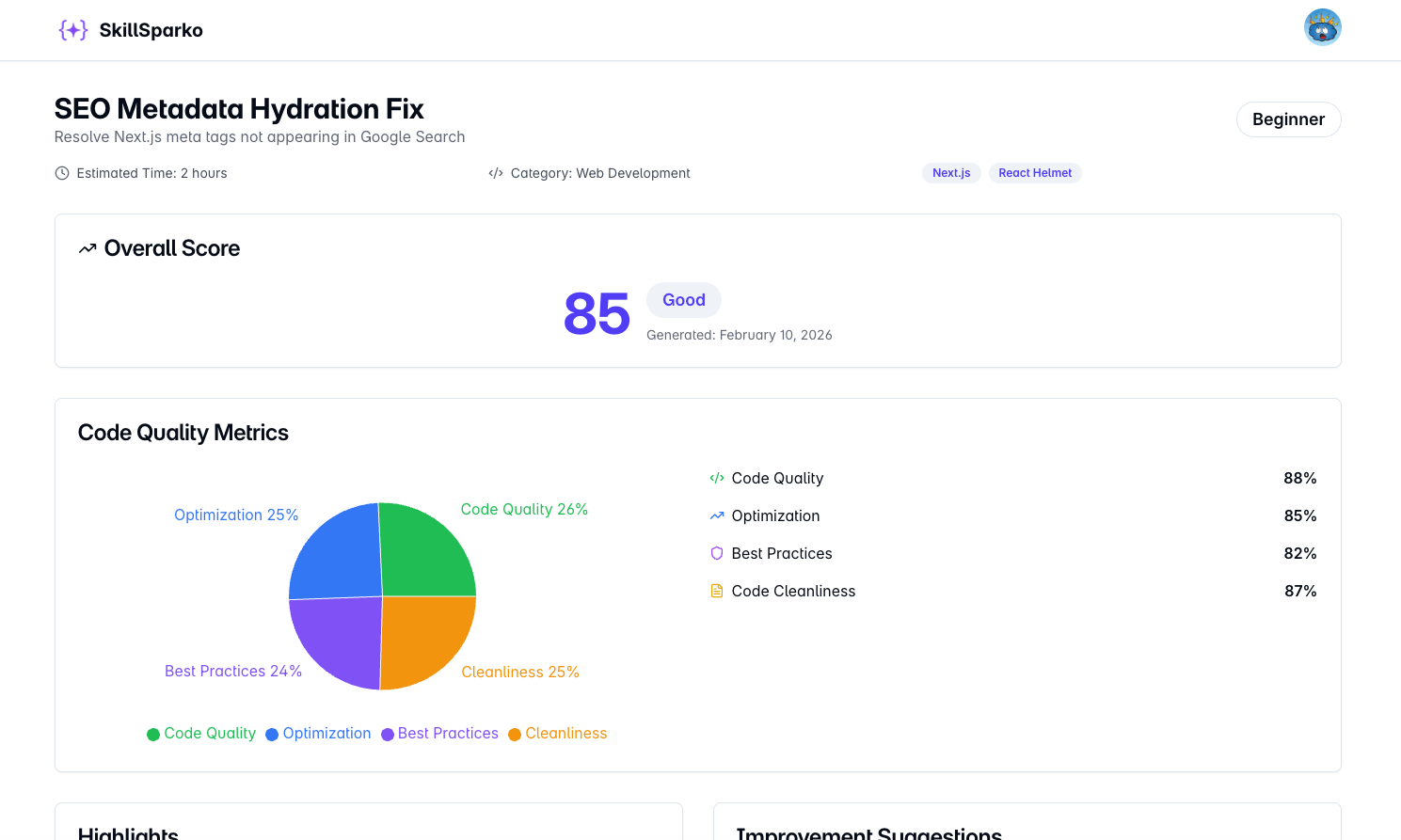Viewport: 1401px width, 840px height.
Task: Toggle the Optimization legend entry
Action: point(319,734)
